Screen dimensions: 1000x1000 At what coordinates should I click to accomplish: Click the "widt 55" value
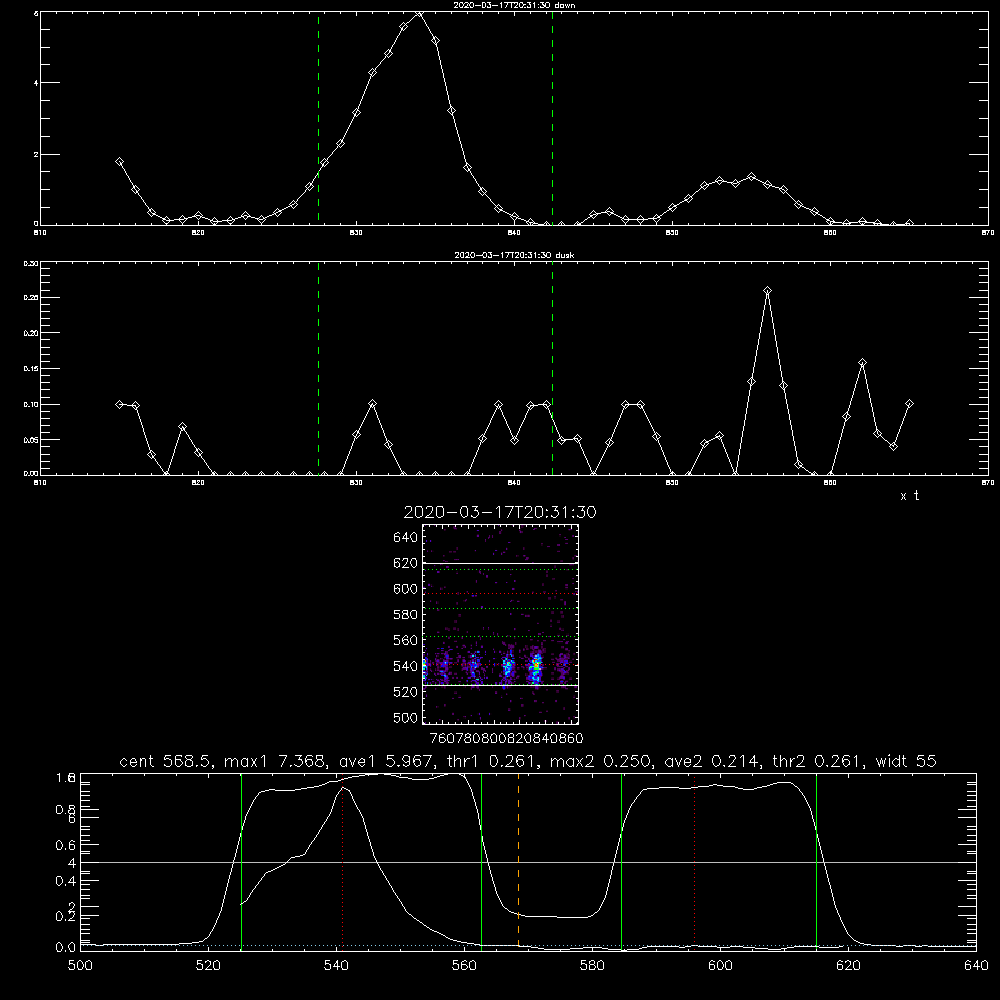pyautogui.click(x=906, y=761)
